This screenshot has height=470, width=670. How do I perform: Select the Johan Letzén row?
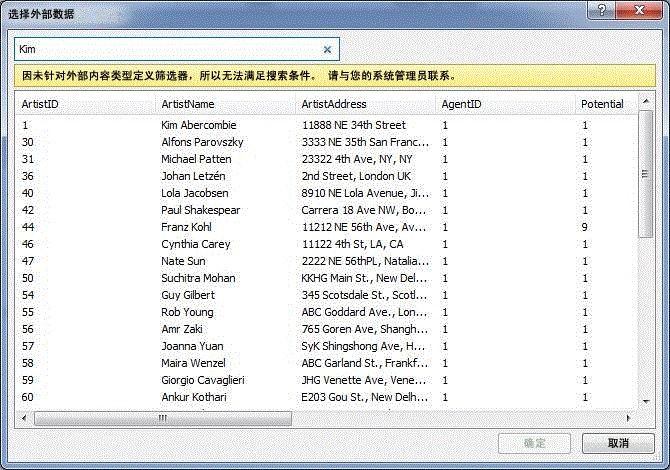tap(327, 176)
